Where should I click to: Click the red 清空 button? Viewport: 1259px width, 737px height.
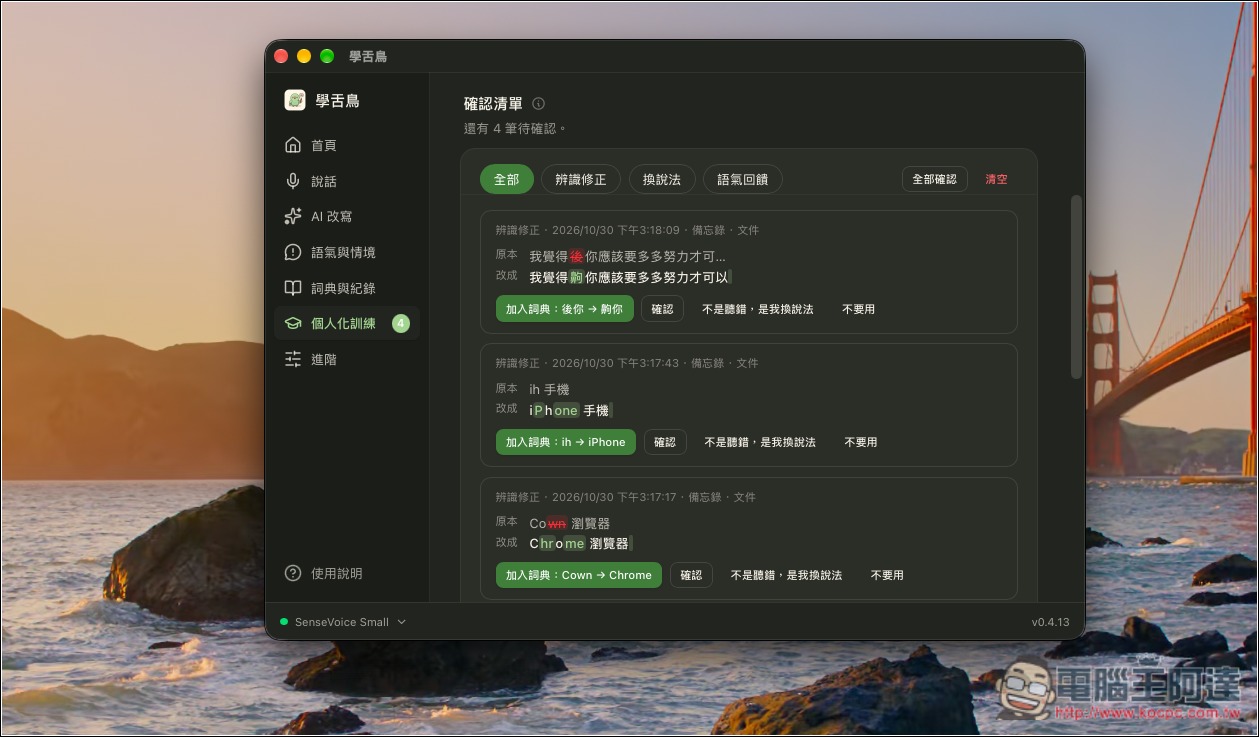click(x=997, y=179)
